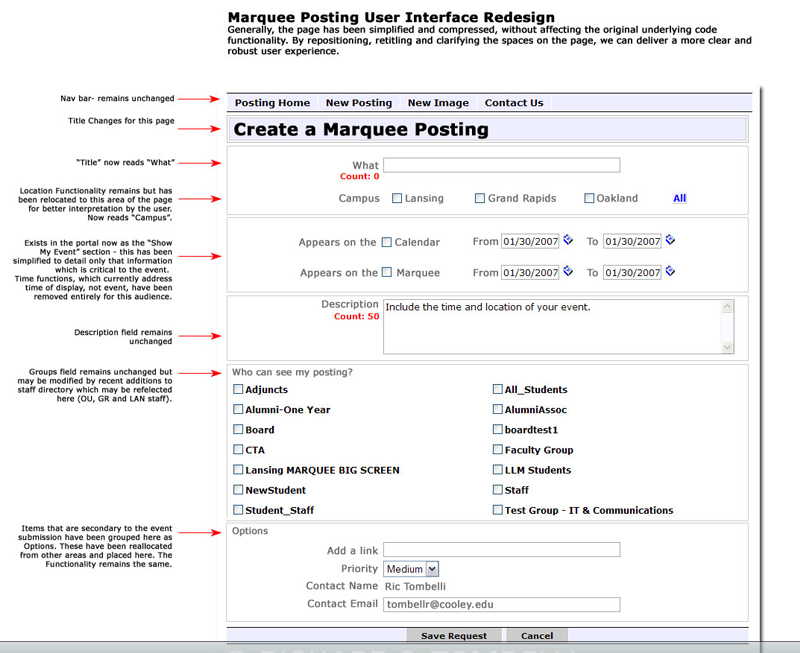
Task: Click the Cancel button
Action: 537,636
